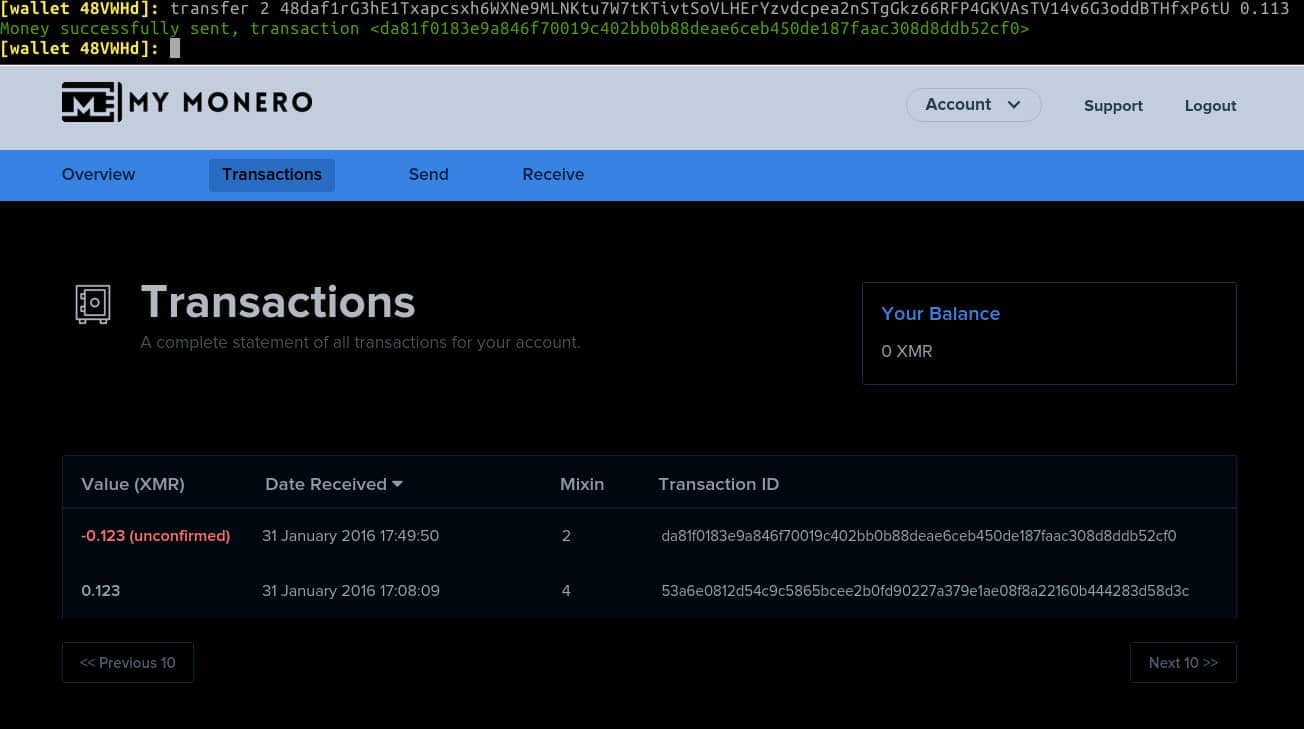Image resolution: width=1304 pixels, height=729 pixels.
Task: Click the Mixin column header
Action: [x=582, y=484]
